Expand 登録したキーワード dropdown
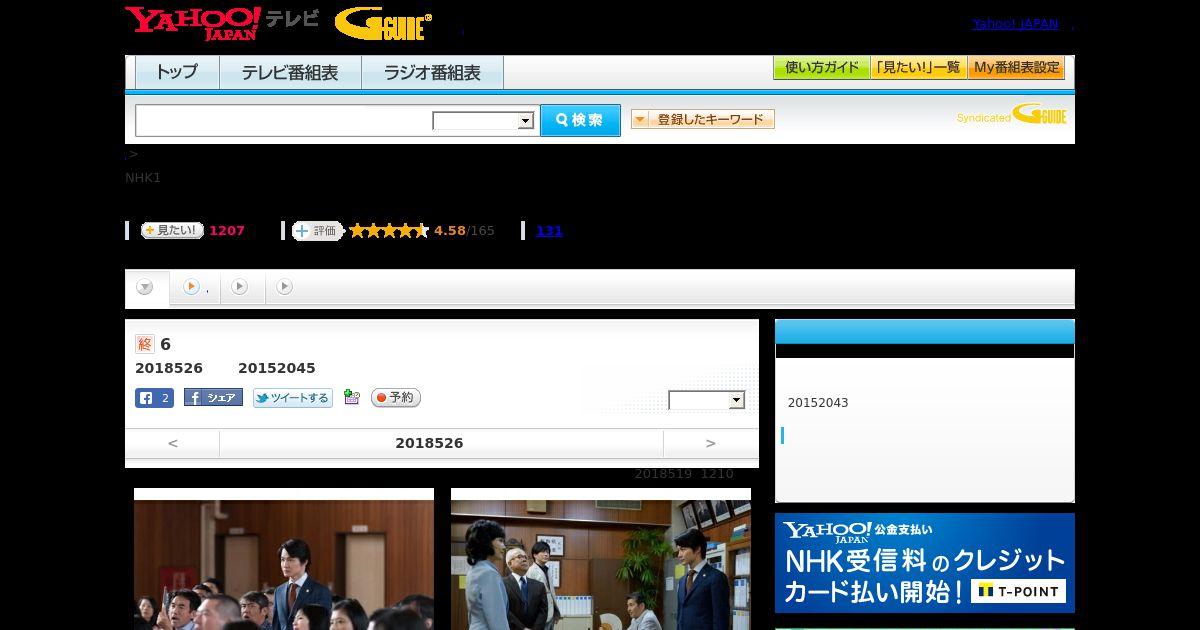1200x630 pixels. 703,119
